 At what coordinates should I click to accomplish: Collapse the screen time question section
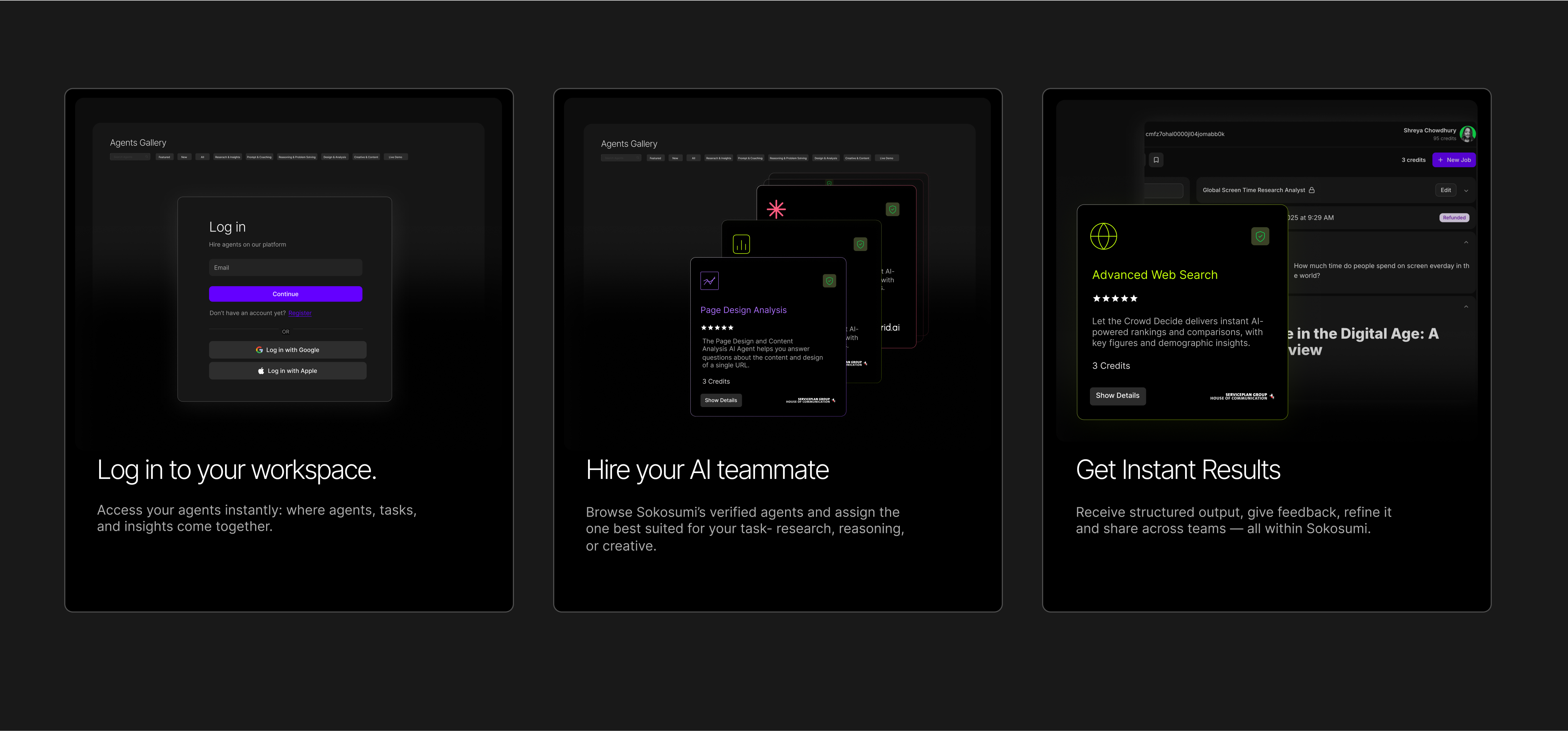(x=1466, y=243)
